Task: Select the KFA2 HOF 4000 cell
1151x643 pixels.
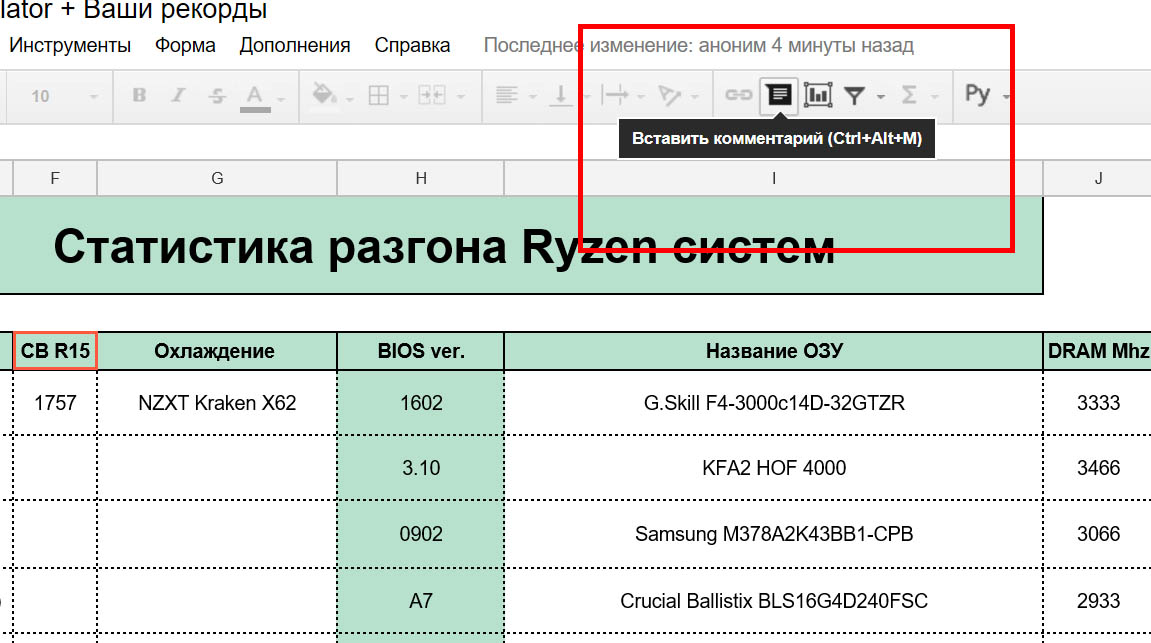Action: (774, 468)
